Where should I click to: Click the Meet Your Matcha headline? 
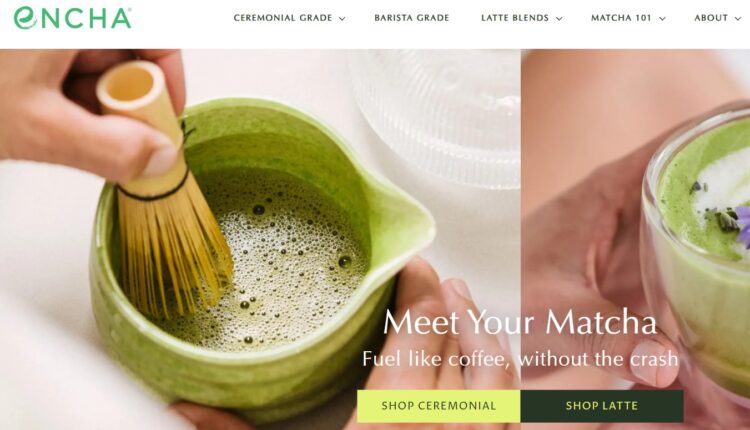(520, 322)
